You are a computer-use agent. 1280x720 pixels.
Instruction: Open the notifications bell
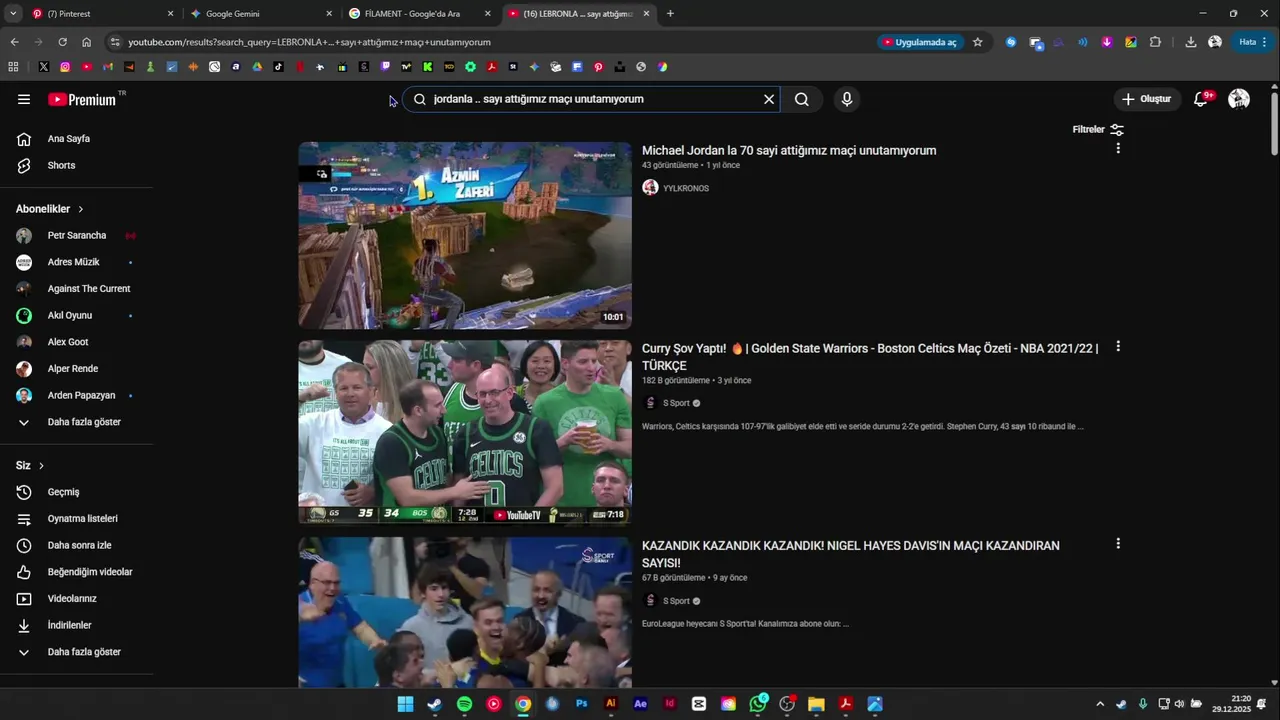coord(1202,99)
